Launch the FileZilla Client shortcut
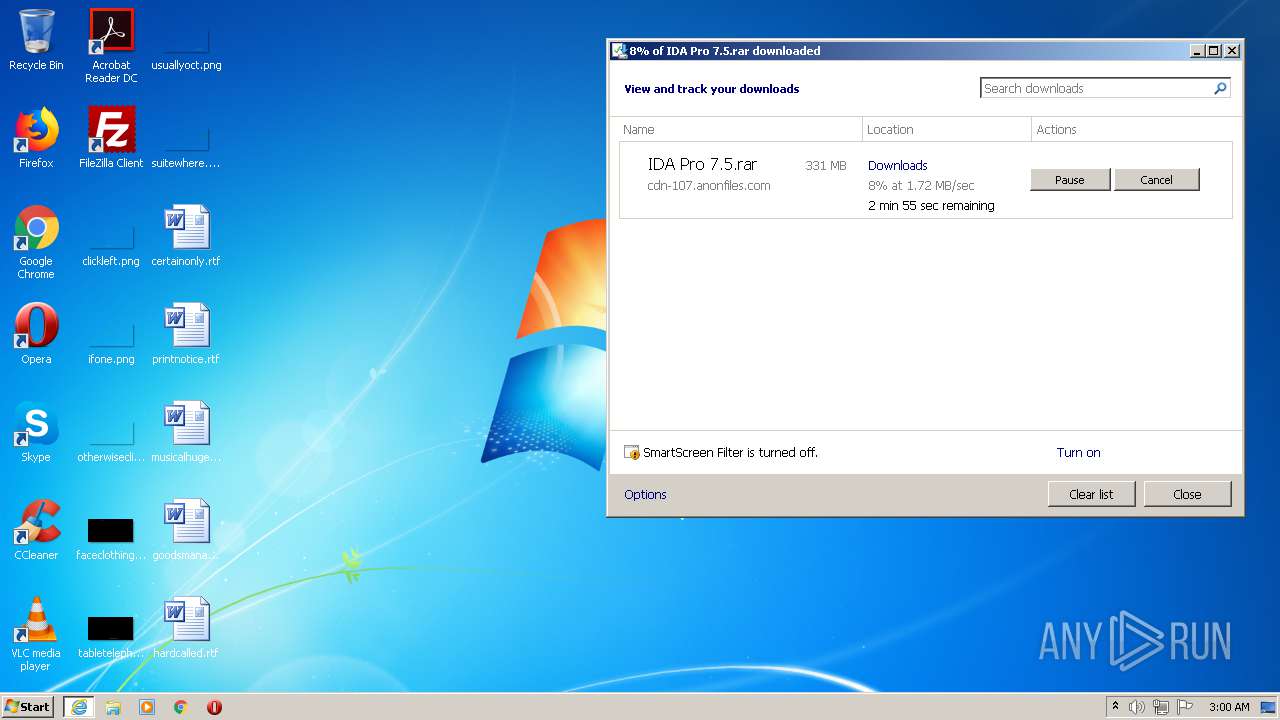This screenshot has width=1280, height=720. [x=111, y=138]
